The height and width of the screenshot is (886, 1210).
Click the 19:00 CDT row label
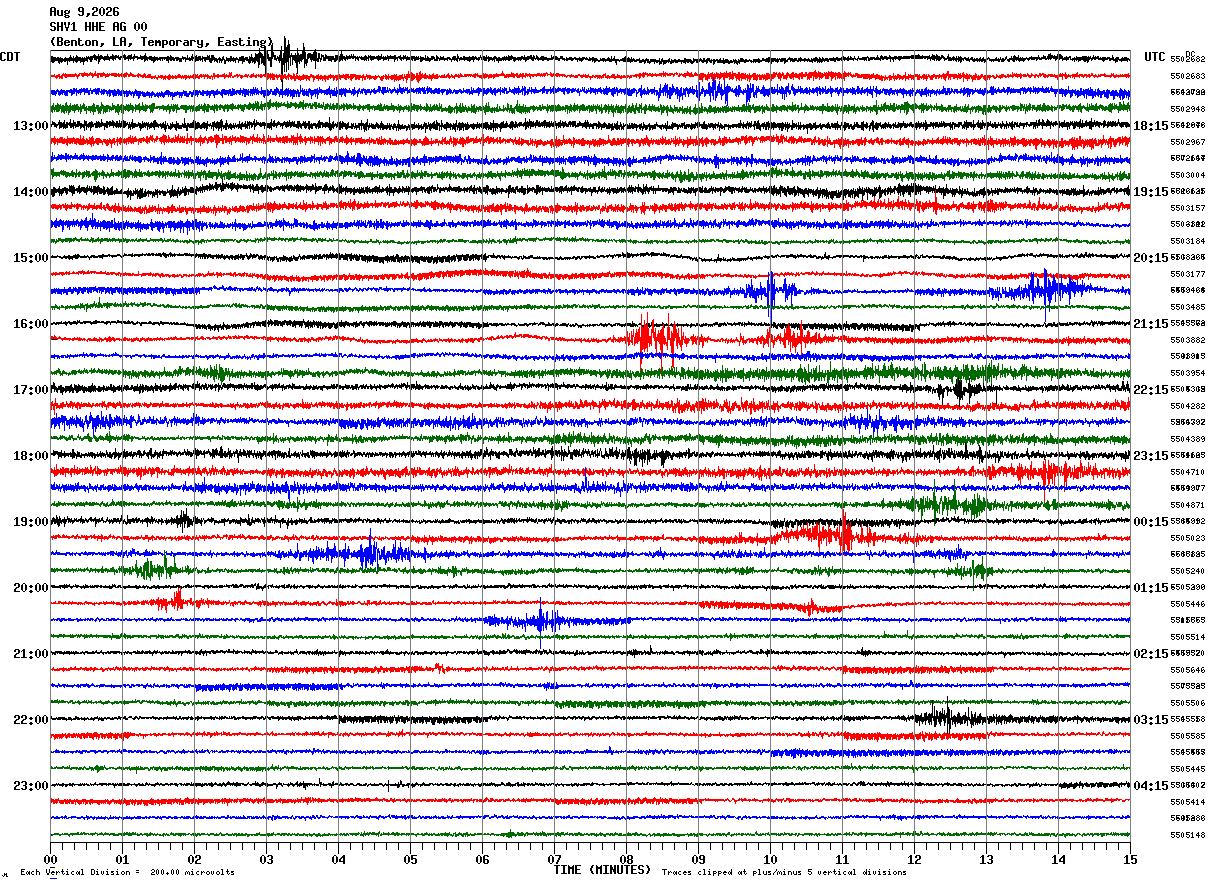tap(31, 521)
